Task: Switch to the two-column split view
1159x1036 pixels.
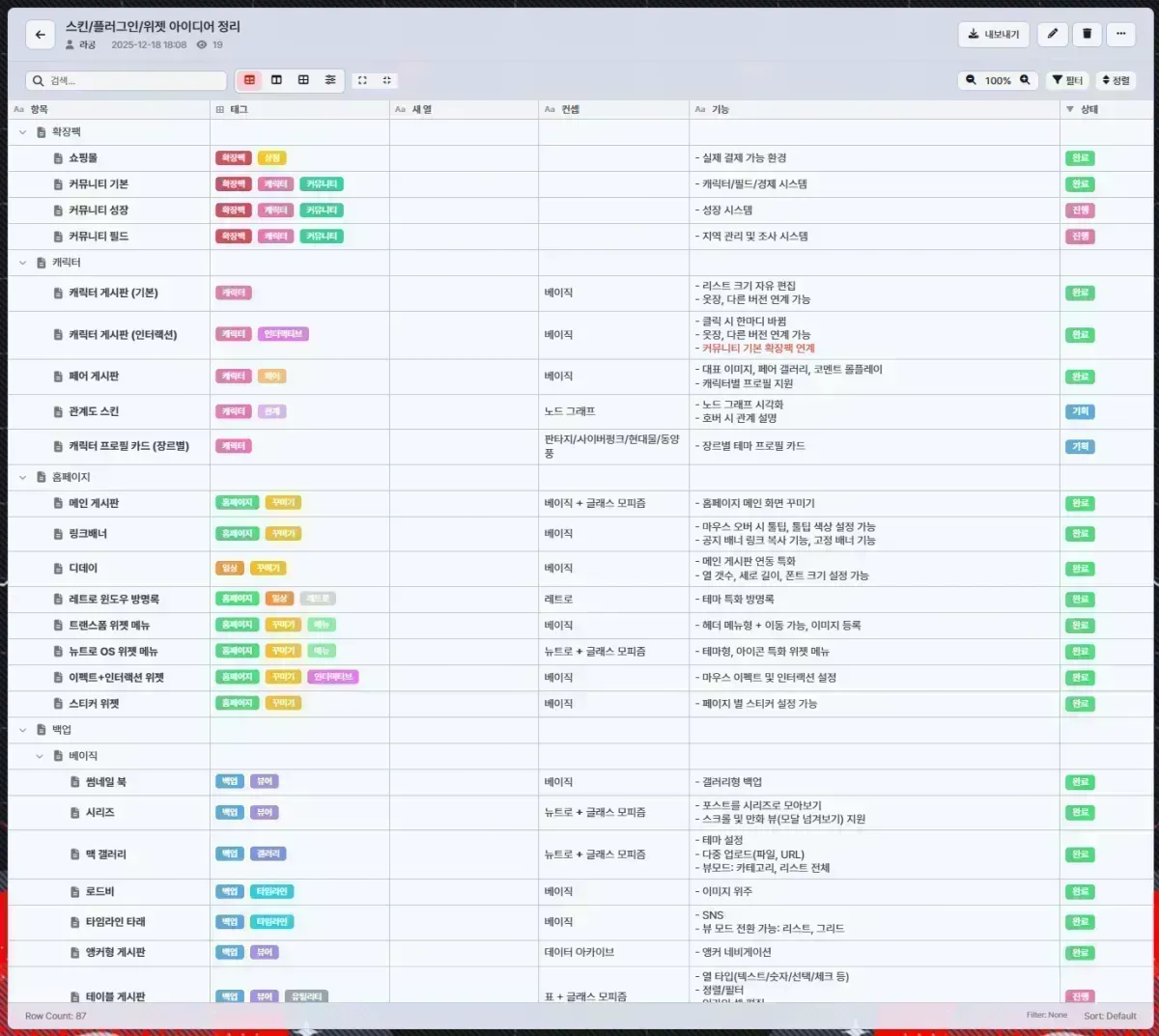Action: point(276,80)
